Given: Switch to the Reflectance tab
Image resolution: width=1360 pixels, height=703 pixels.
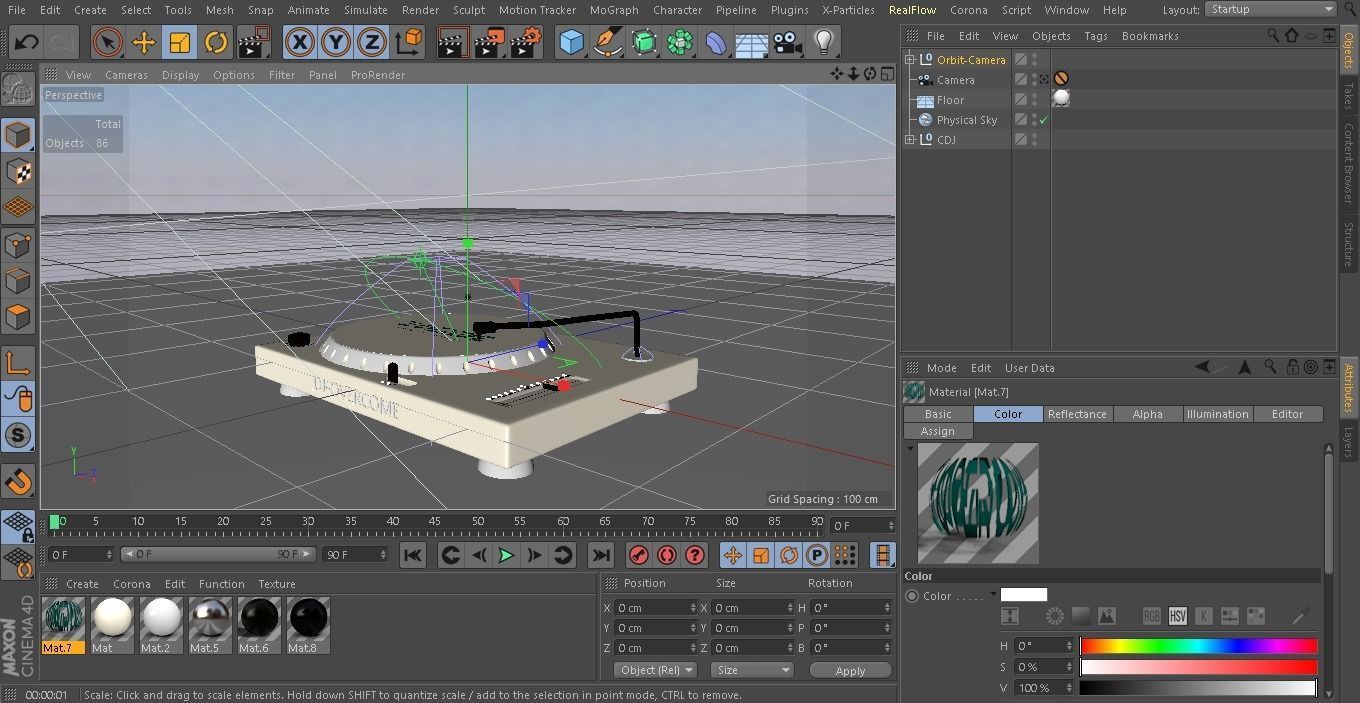Looking at the screenshot, I should coord(1077,414).
